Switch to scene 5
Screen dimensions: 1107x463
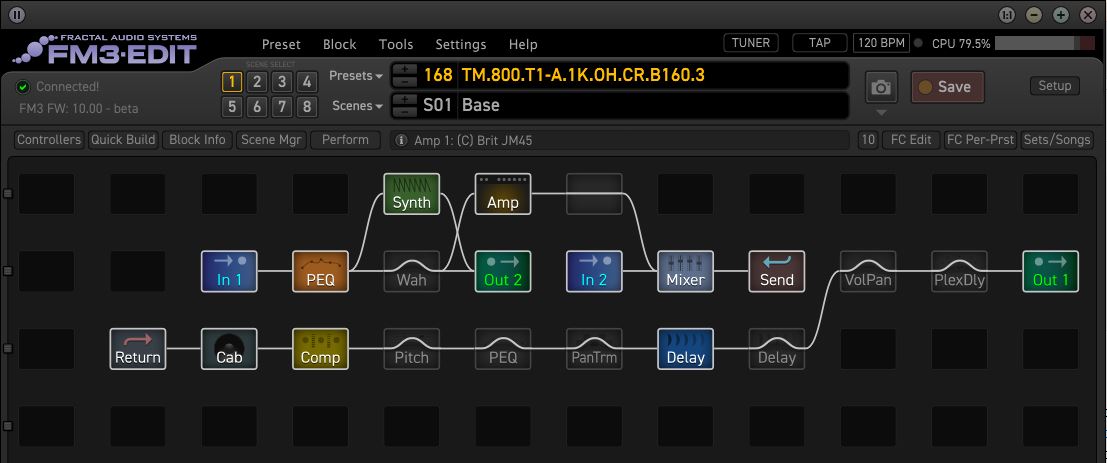click(232, 107)
